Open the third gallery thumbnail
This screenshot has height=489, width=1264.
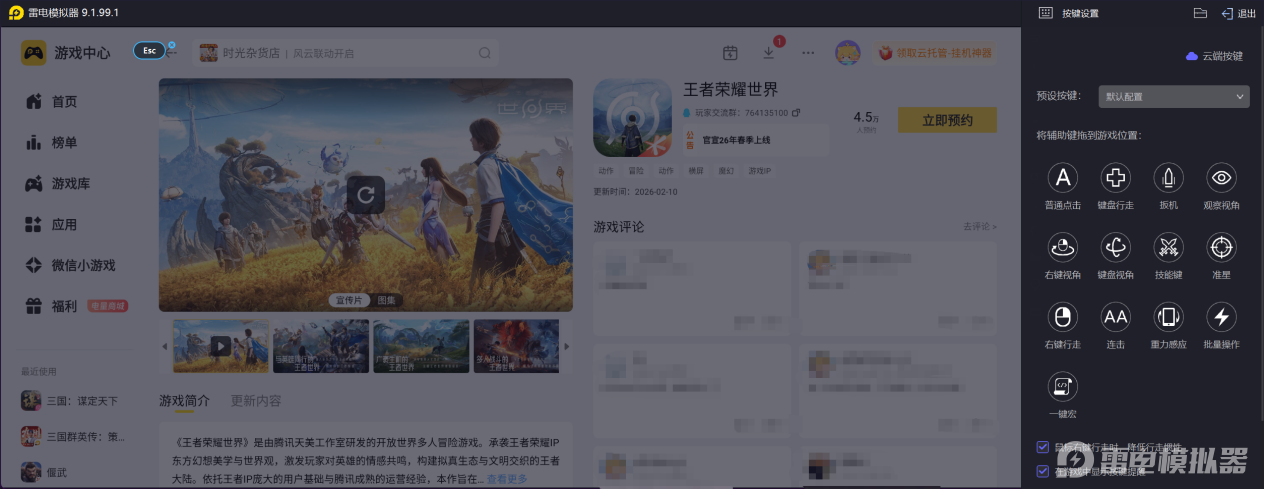421,346
